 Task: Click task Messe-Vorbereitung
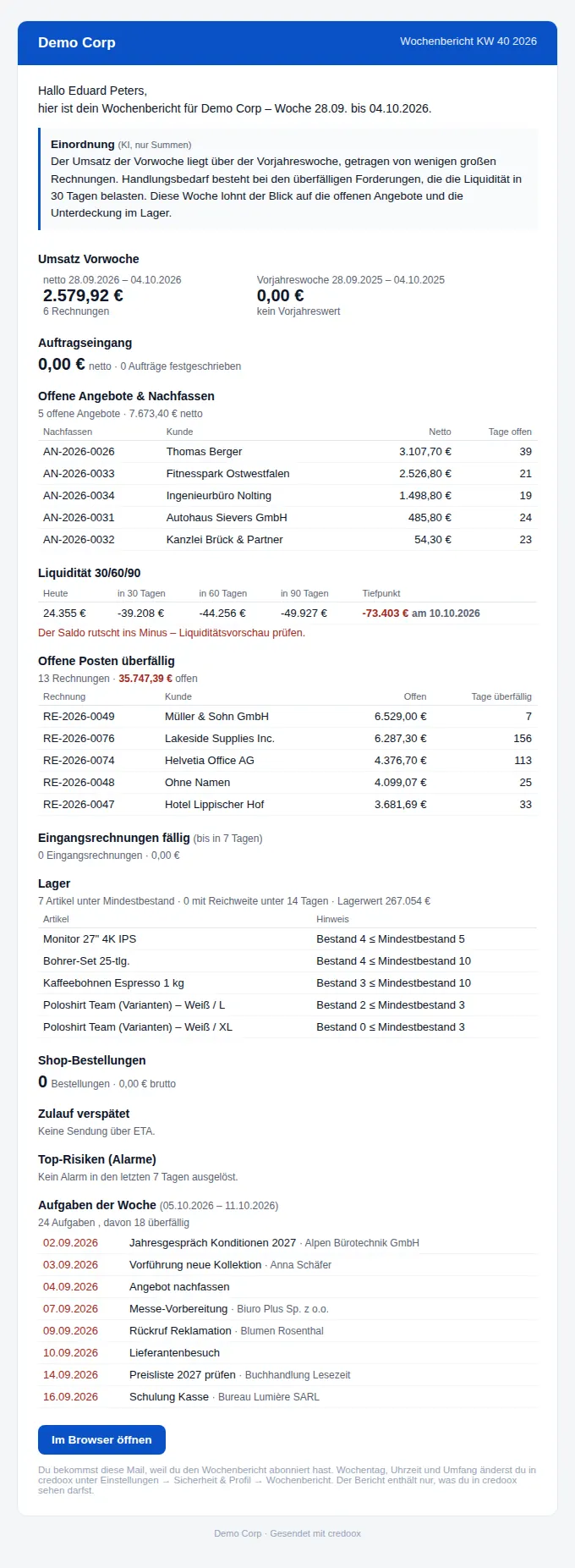click(x=178, y=1308)
